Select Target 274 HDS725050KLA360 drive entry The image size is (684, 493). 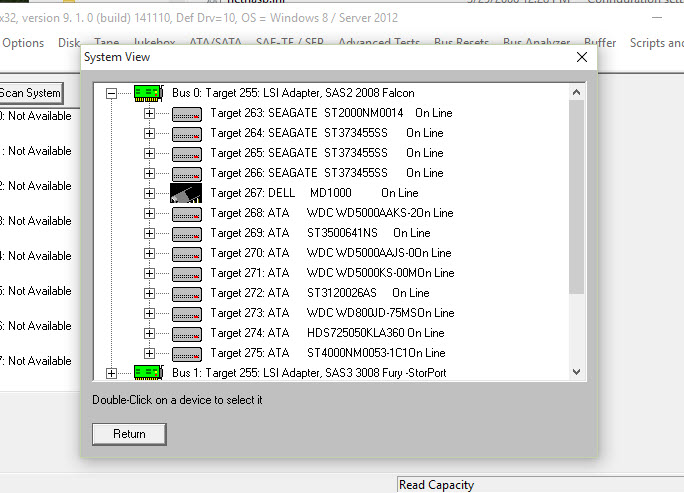pyautogui.click(x=327, y=333)
